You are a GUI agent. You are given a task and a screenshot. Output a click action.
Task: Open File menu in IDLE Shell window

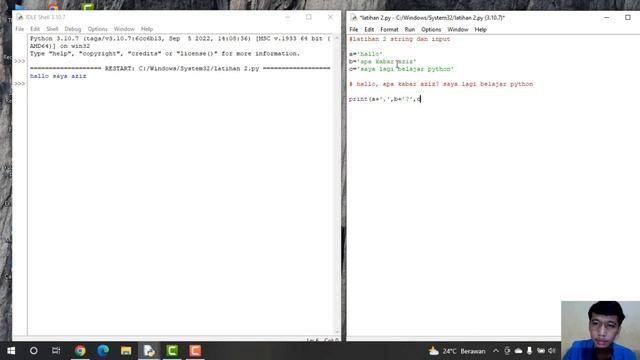pyautogui.click(x=20, y=29)
